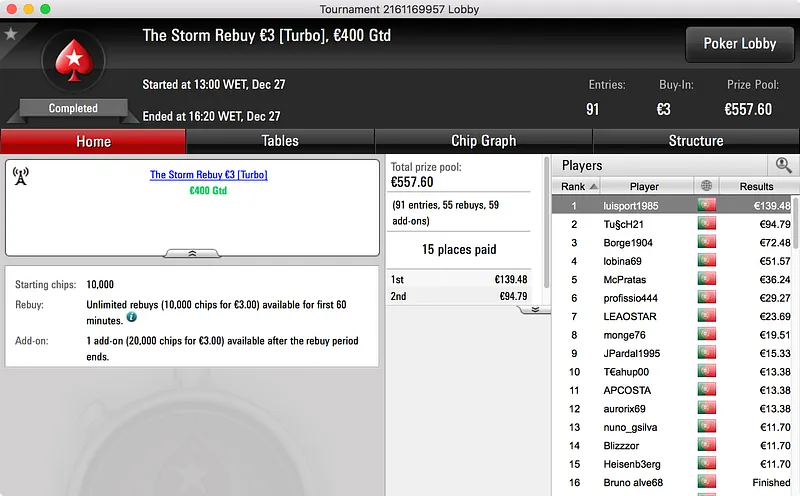Screen dimensions: 800x496
Task: Click luisport1985's Portugal flag icon
Action: pos(707,205)
